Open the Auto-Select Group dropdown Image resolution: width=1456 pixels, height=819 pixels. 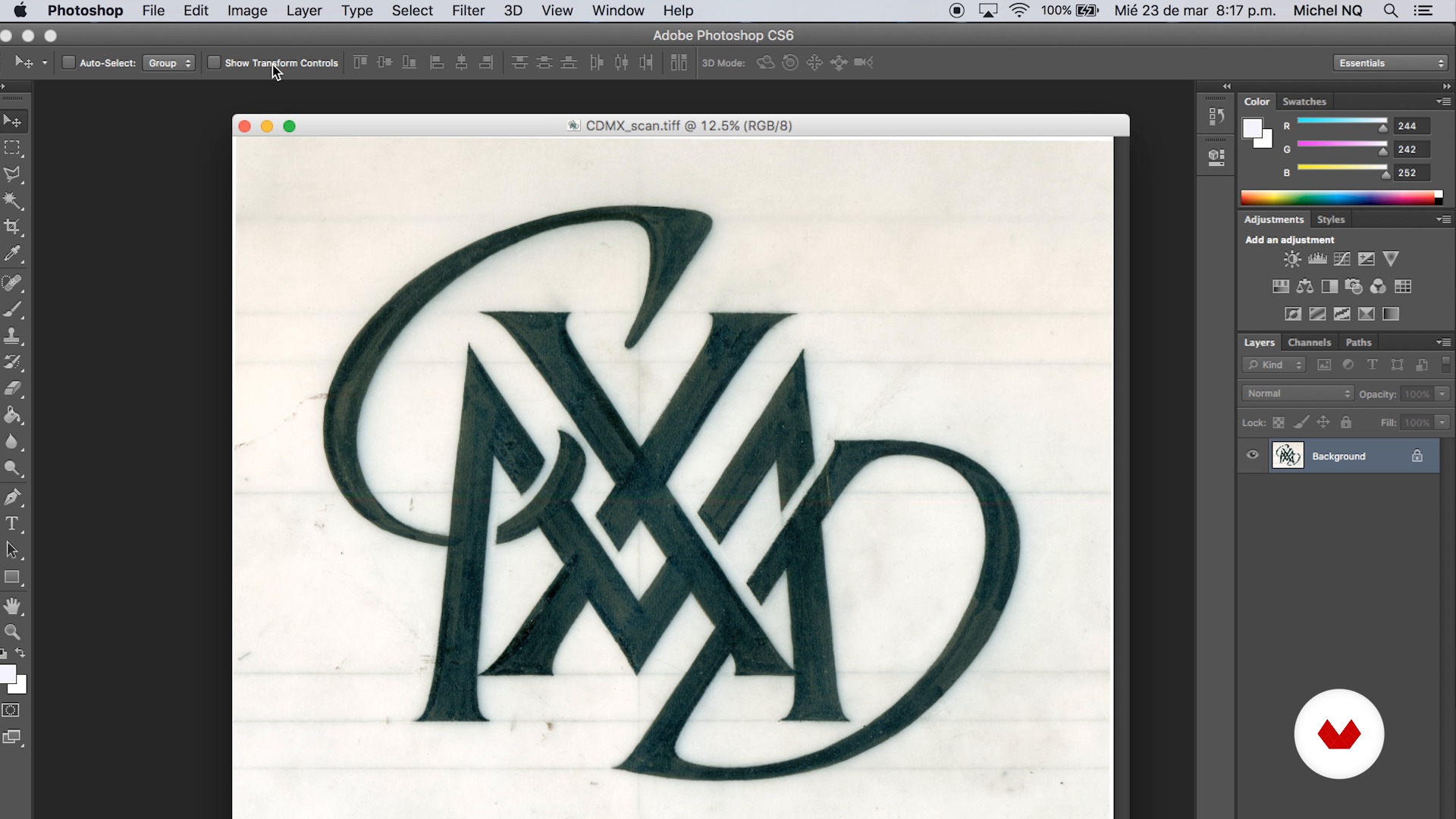168,63
